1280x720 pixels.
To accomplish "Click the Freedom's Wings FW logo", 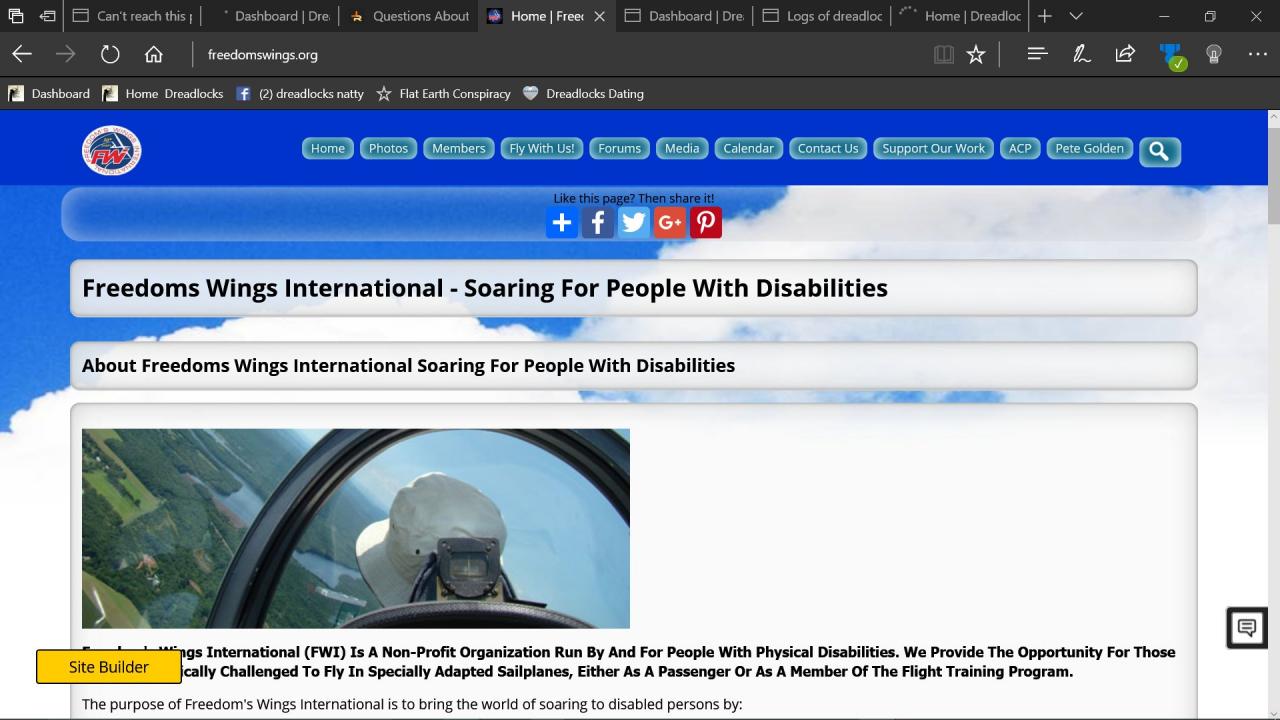I will (x=111, y=151).
